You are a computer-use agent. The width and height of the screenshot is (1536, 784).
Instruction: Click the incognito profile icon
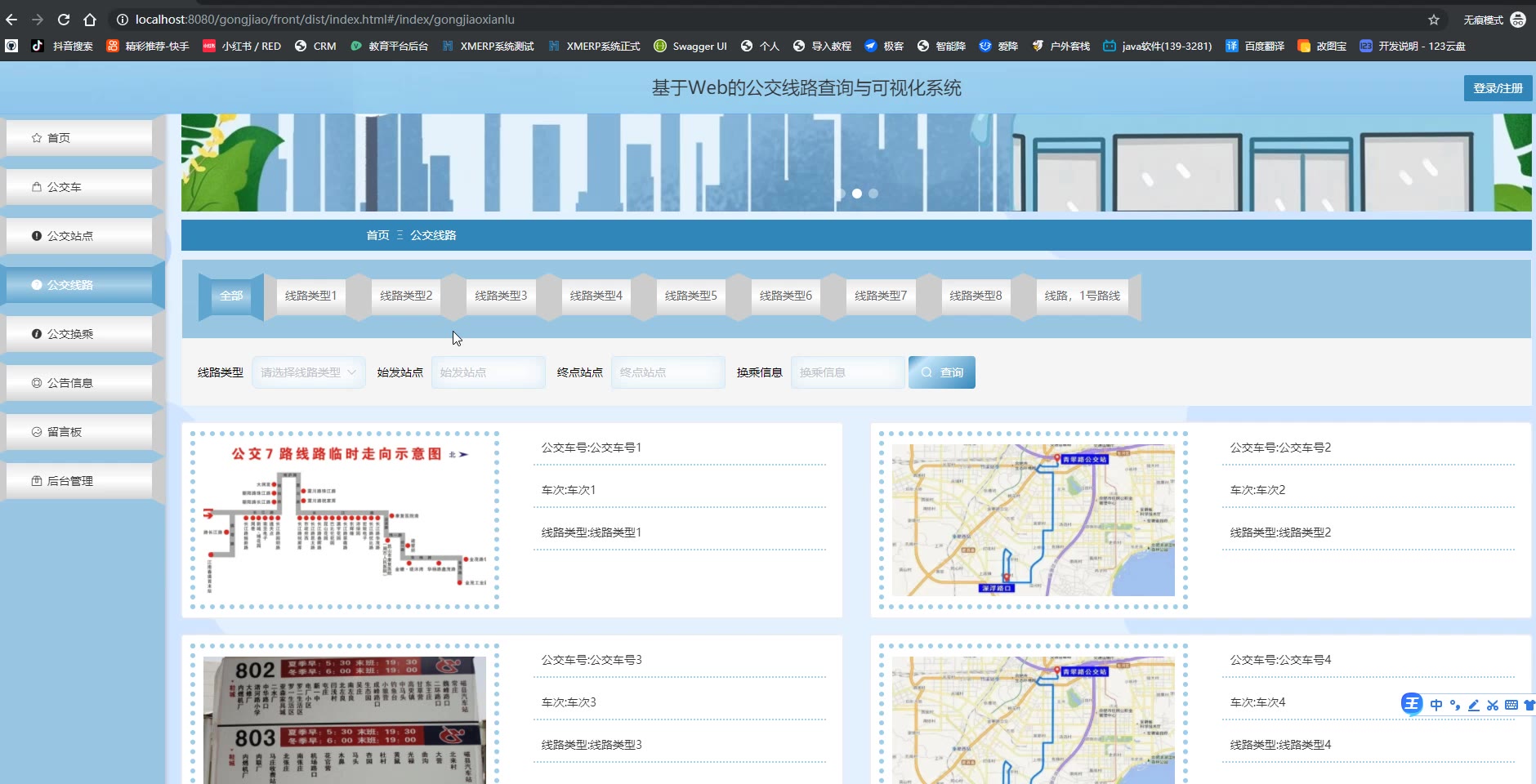[1519, 20]
